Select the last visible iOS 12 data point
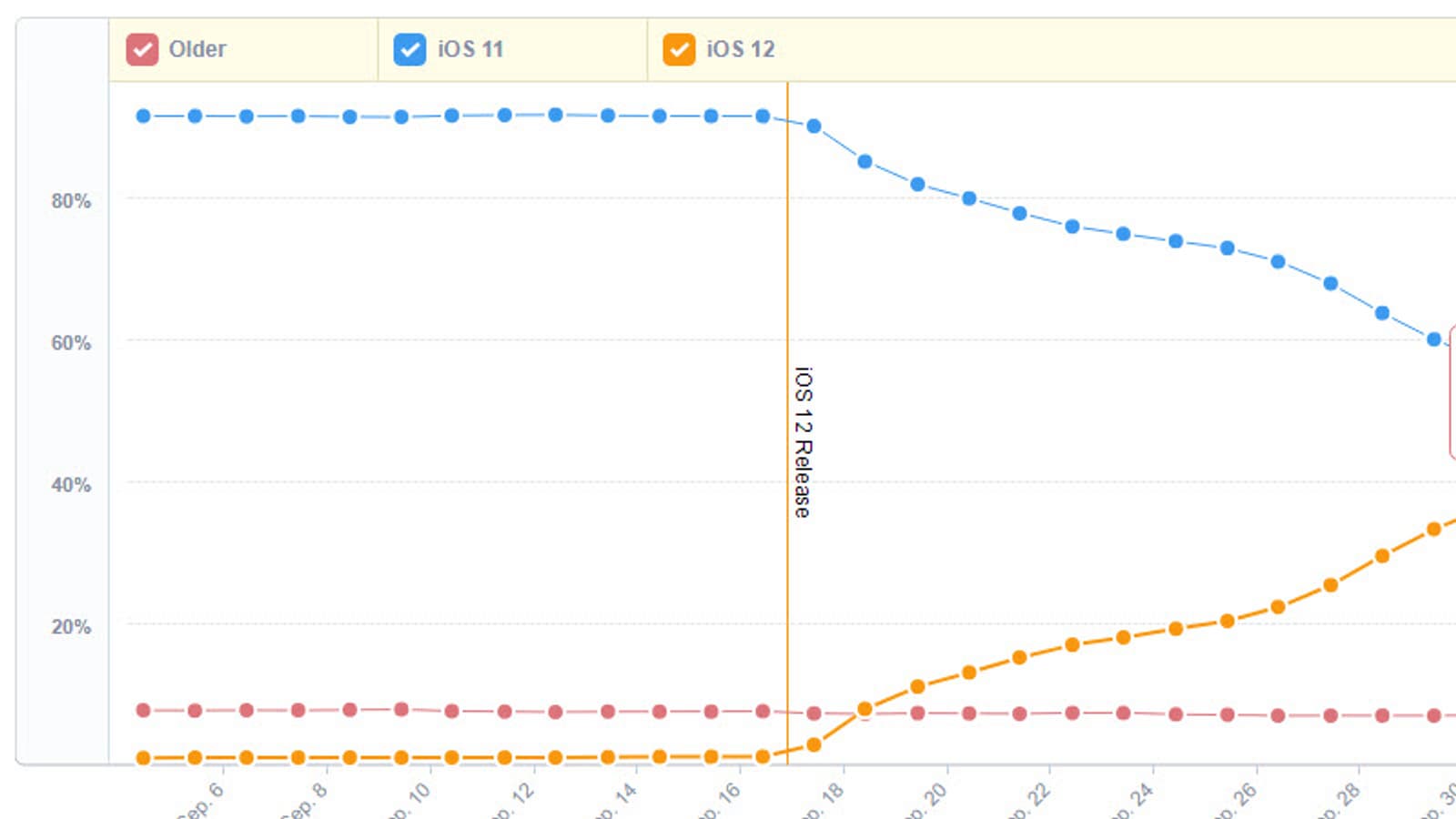 [x=1433, y=529]
